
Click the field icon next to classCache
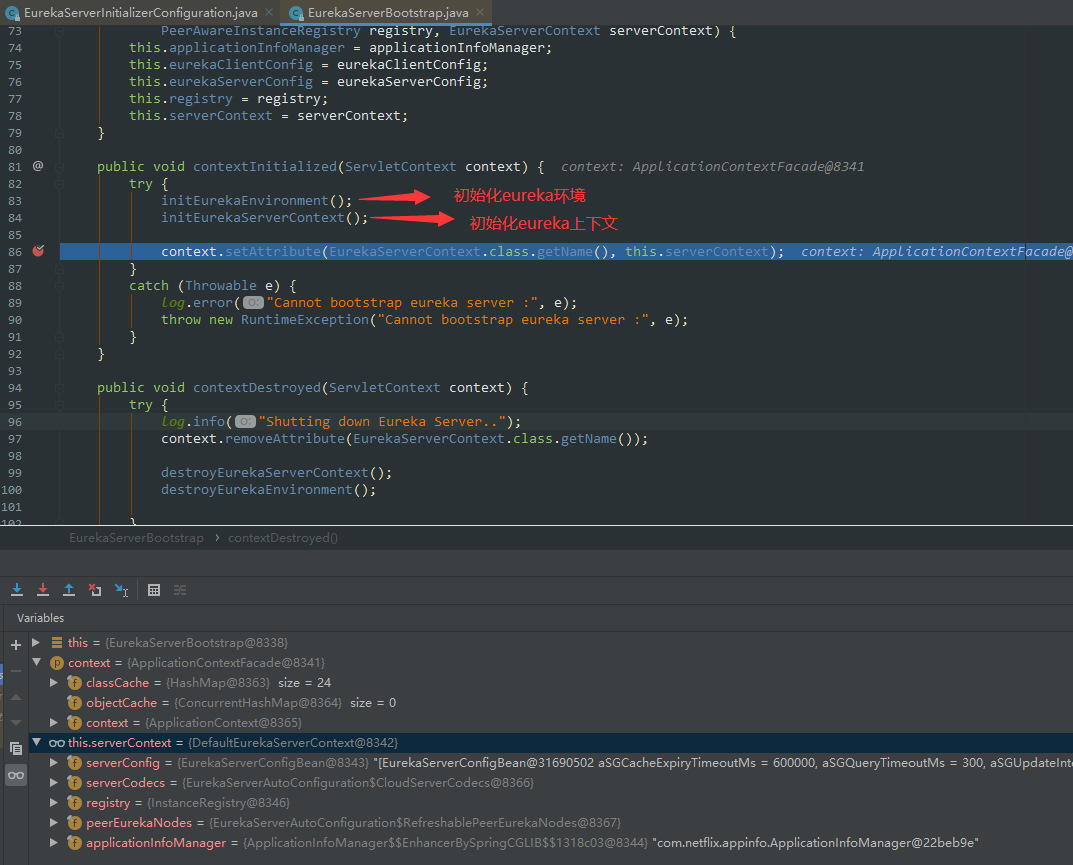pos(75,683)
